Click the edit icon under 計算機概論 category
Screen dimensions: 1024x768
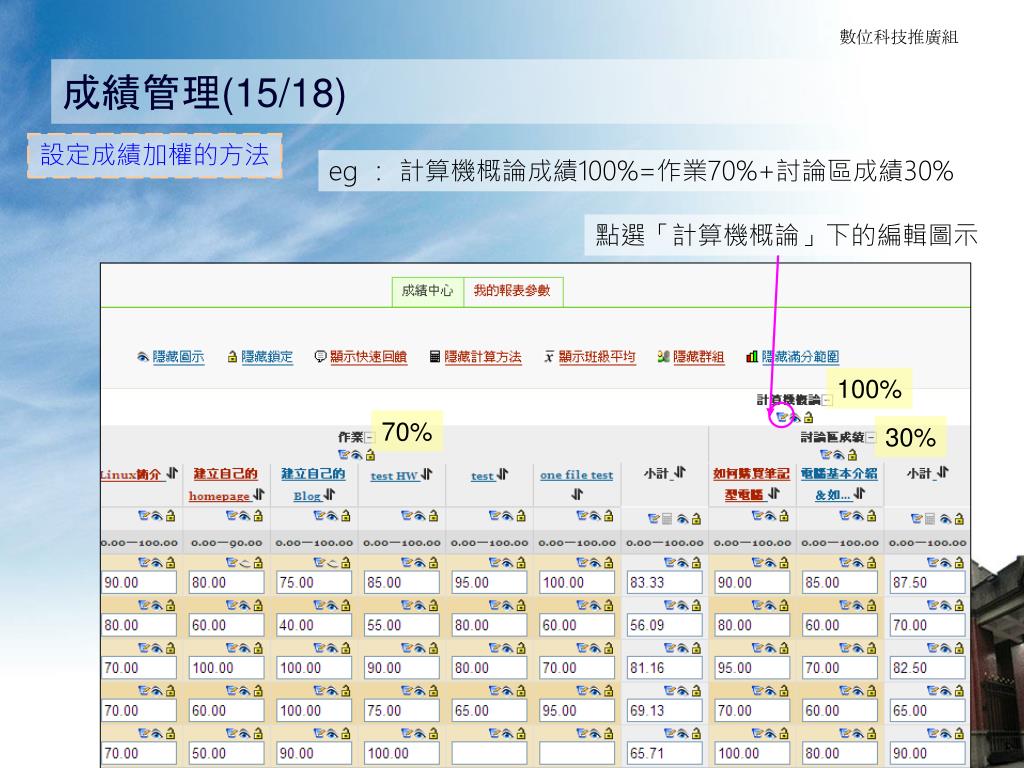pos(781,417)
